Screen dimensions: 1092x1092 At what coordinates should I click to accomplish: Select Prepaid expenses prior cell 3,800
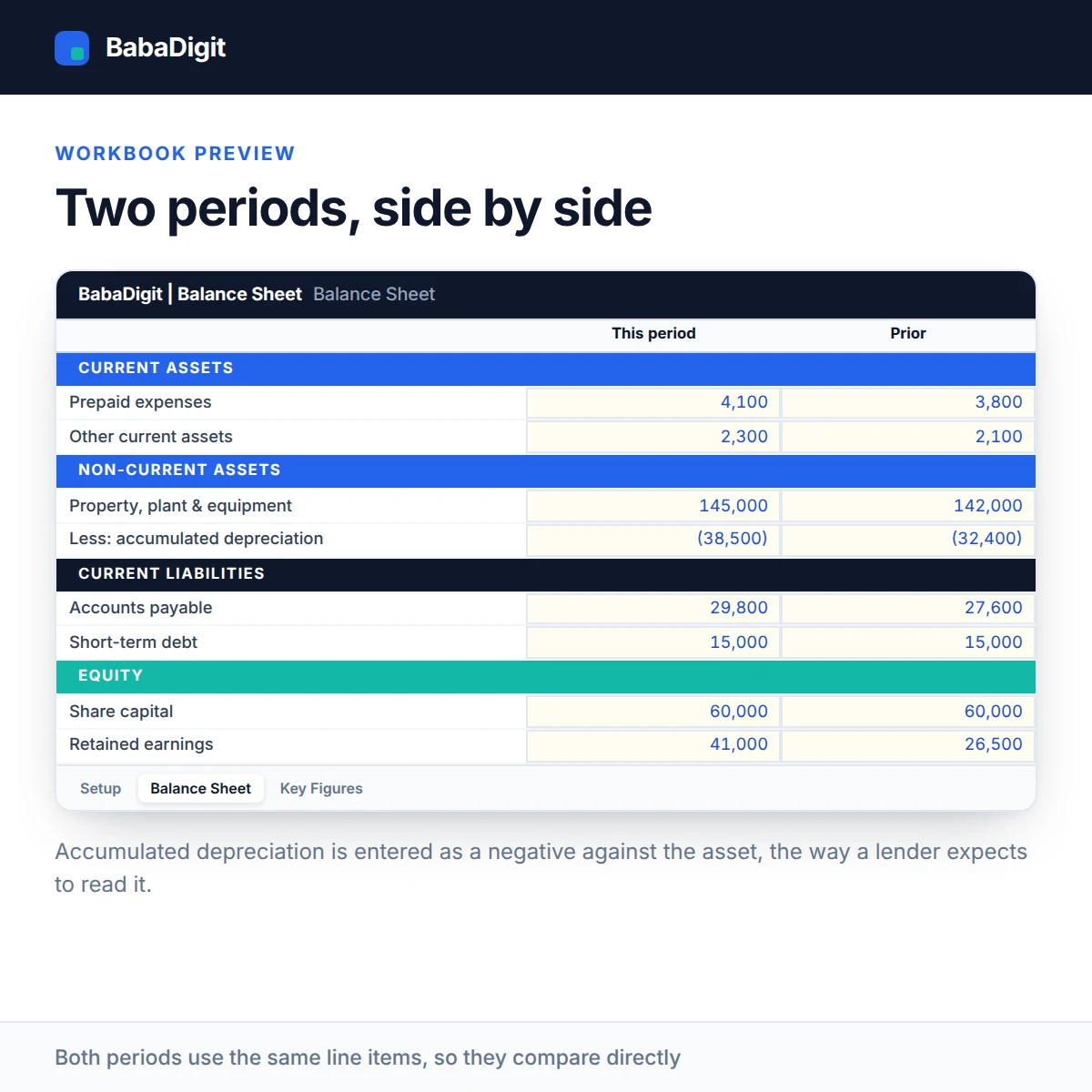(908, 402)
